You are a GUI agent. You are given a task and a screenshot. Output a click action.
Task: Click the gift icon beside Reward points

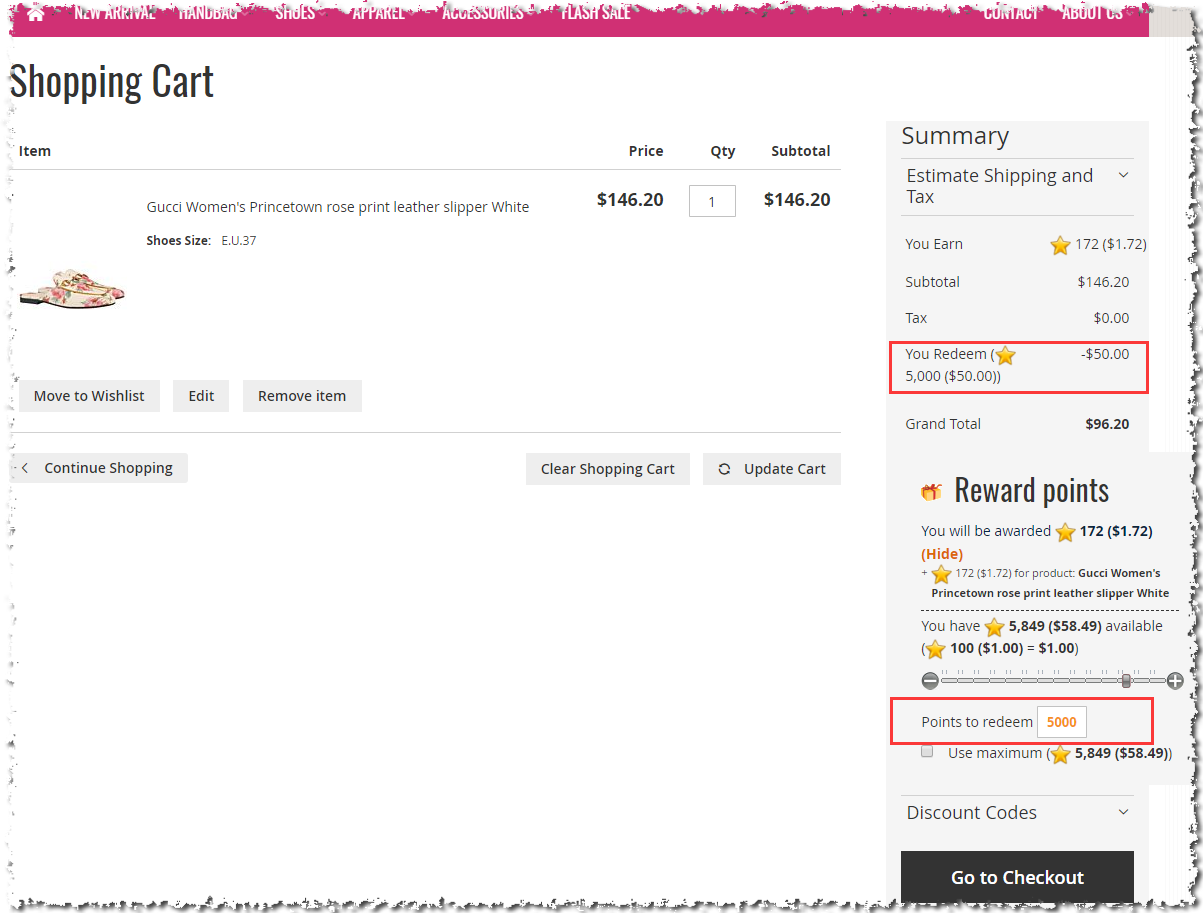coord(931,492)
